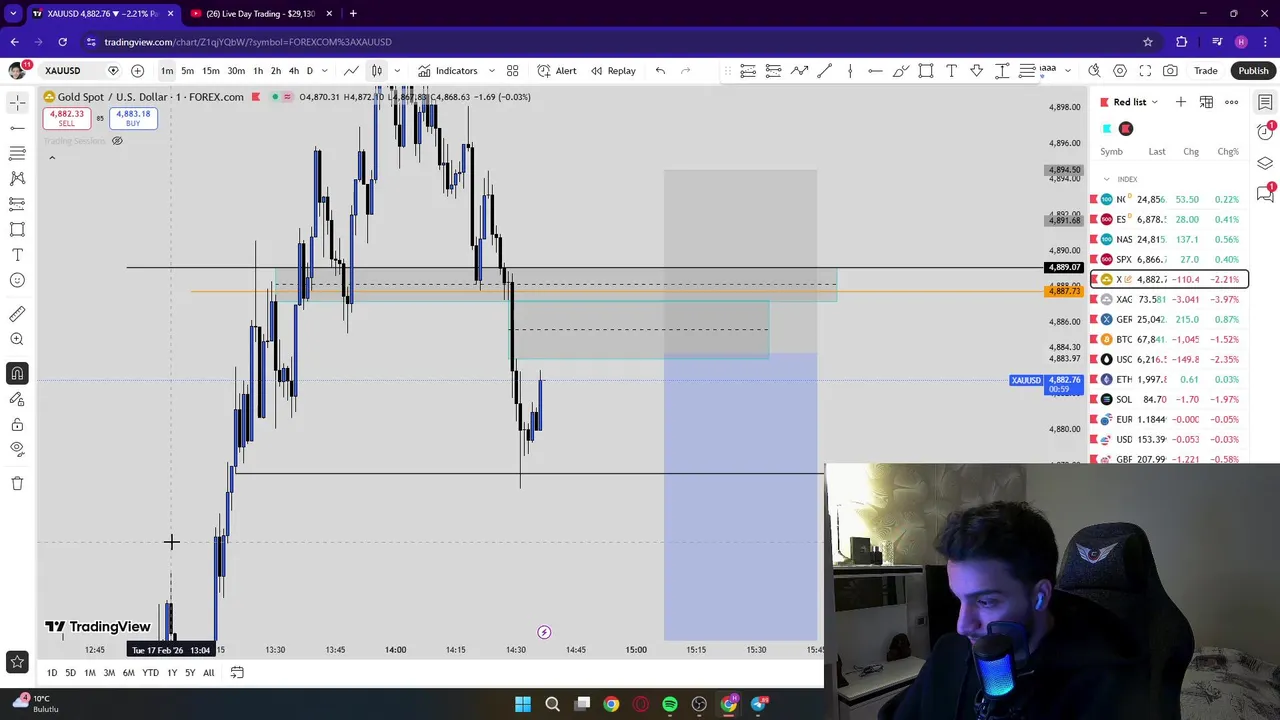1280x720 pixels.
Task: Pick the arrow marker down favorite tool
Action: pyautogui.click(x=976, y=70)
